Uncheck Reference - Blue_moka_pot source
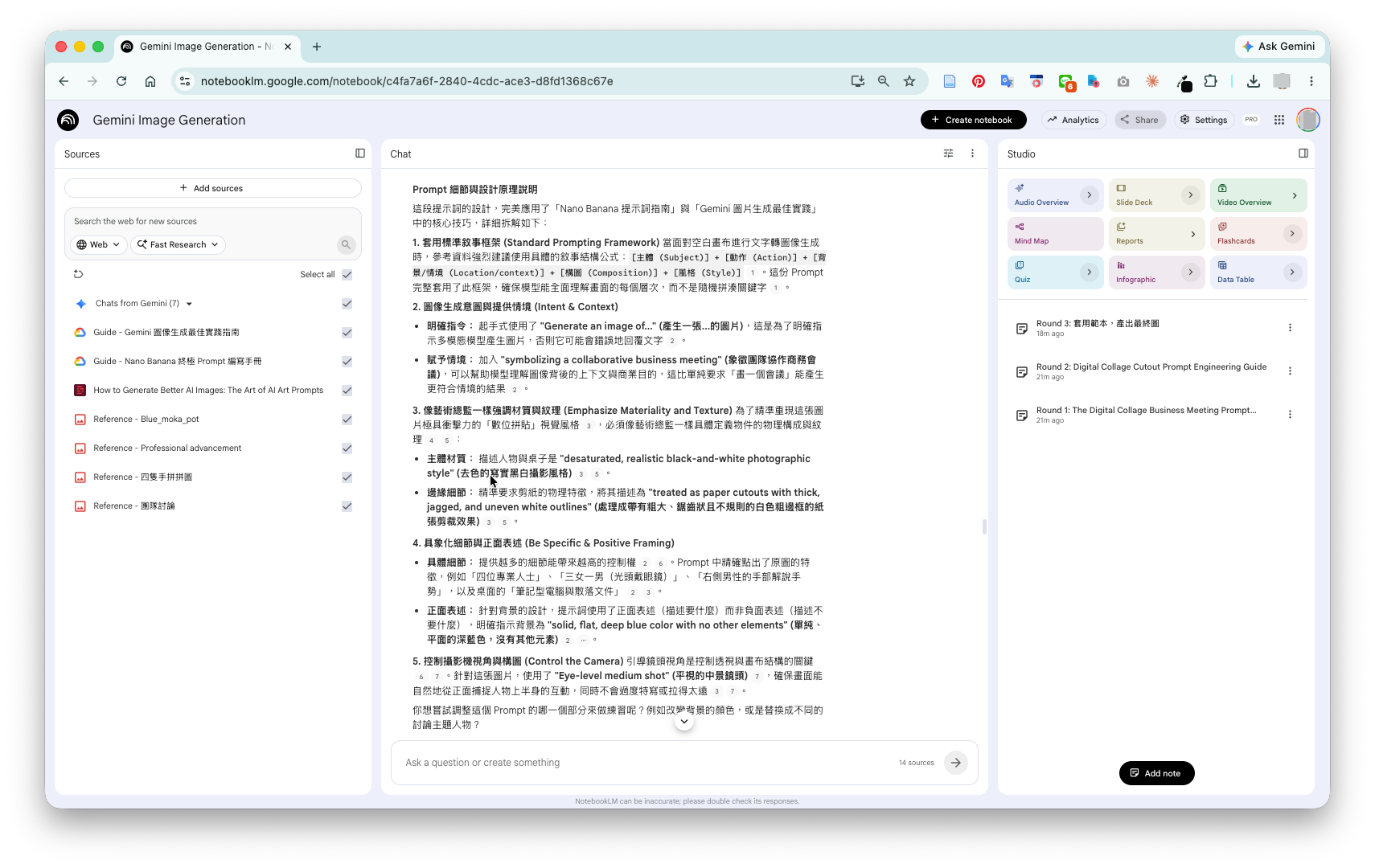 347,420
